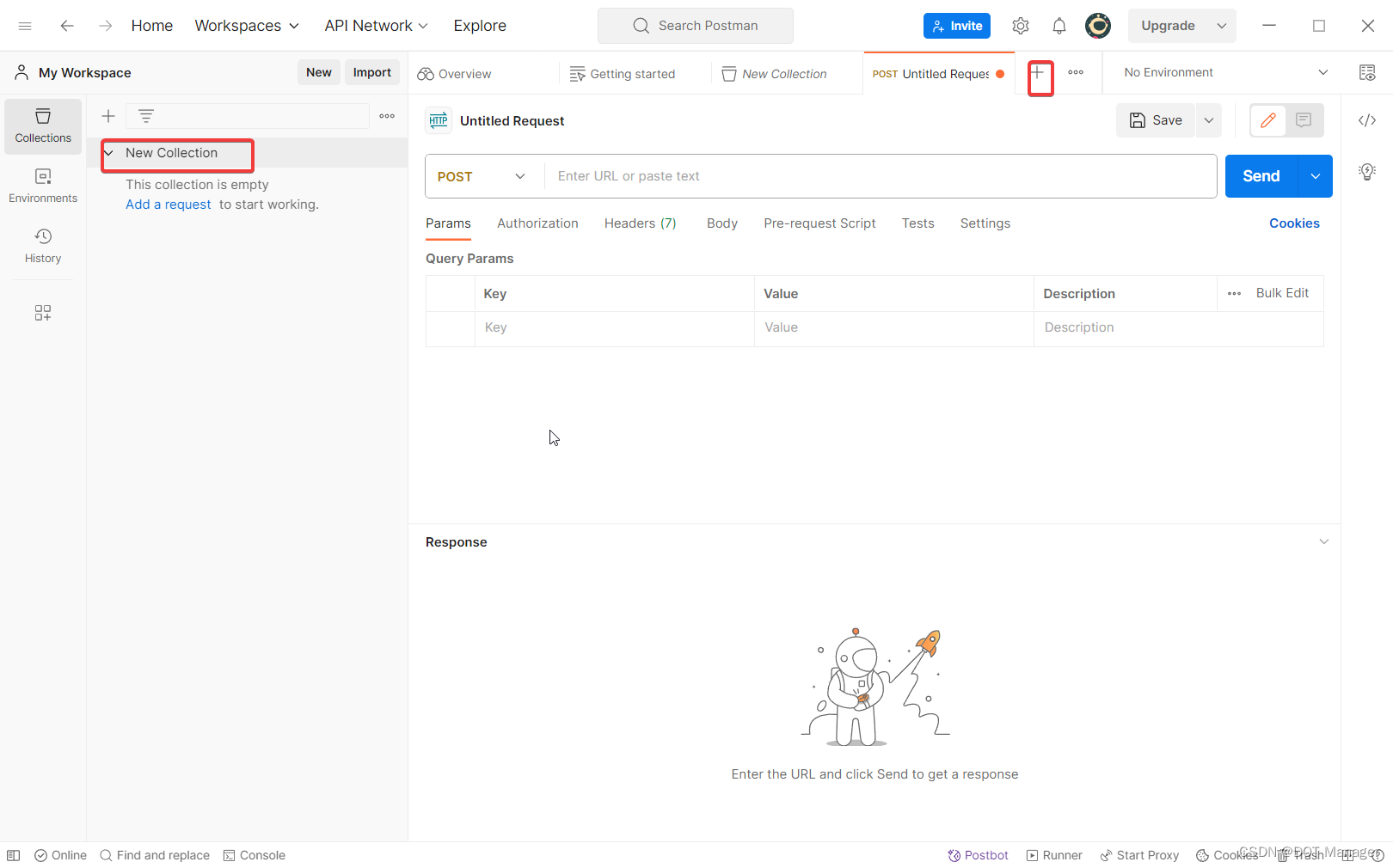Switch to the Getting started tab
The width and height of the screenshot is (1393, 868).
[x=623, y=74]
